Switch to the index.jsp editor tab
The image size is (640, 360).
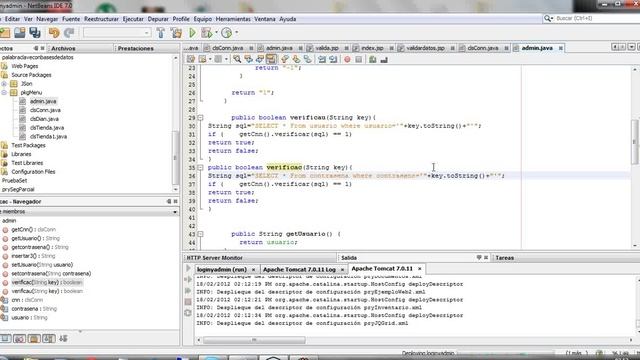pyautogui.click(x=372, y=48)
